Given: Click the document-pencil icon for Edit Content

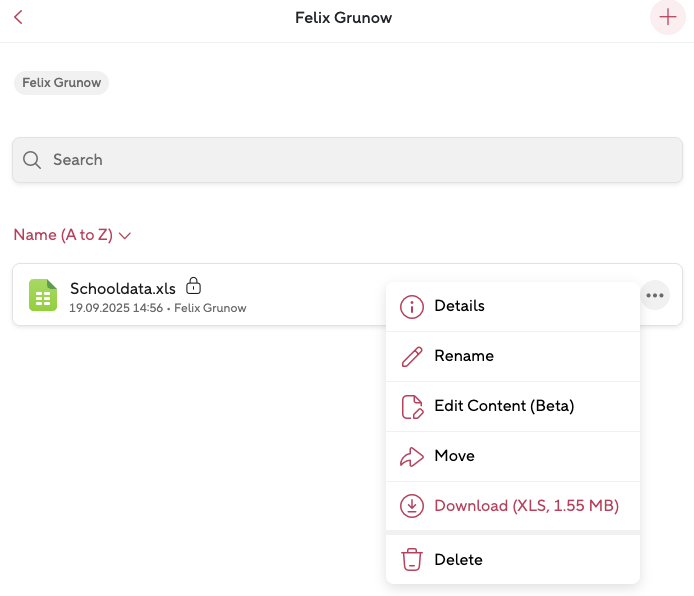Looking at the screenshot, I should [411, 406].
